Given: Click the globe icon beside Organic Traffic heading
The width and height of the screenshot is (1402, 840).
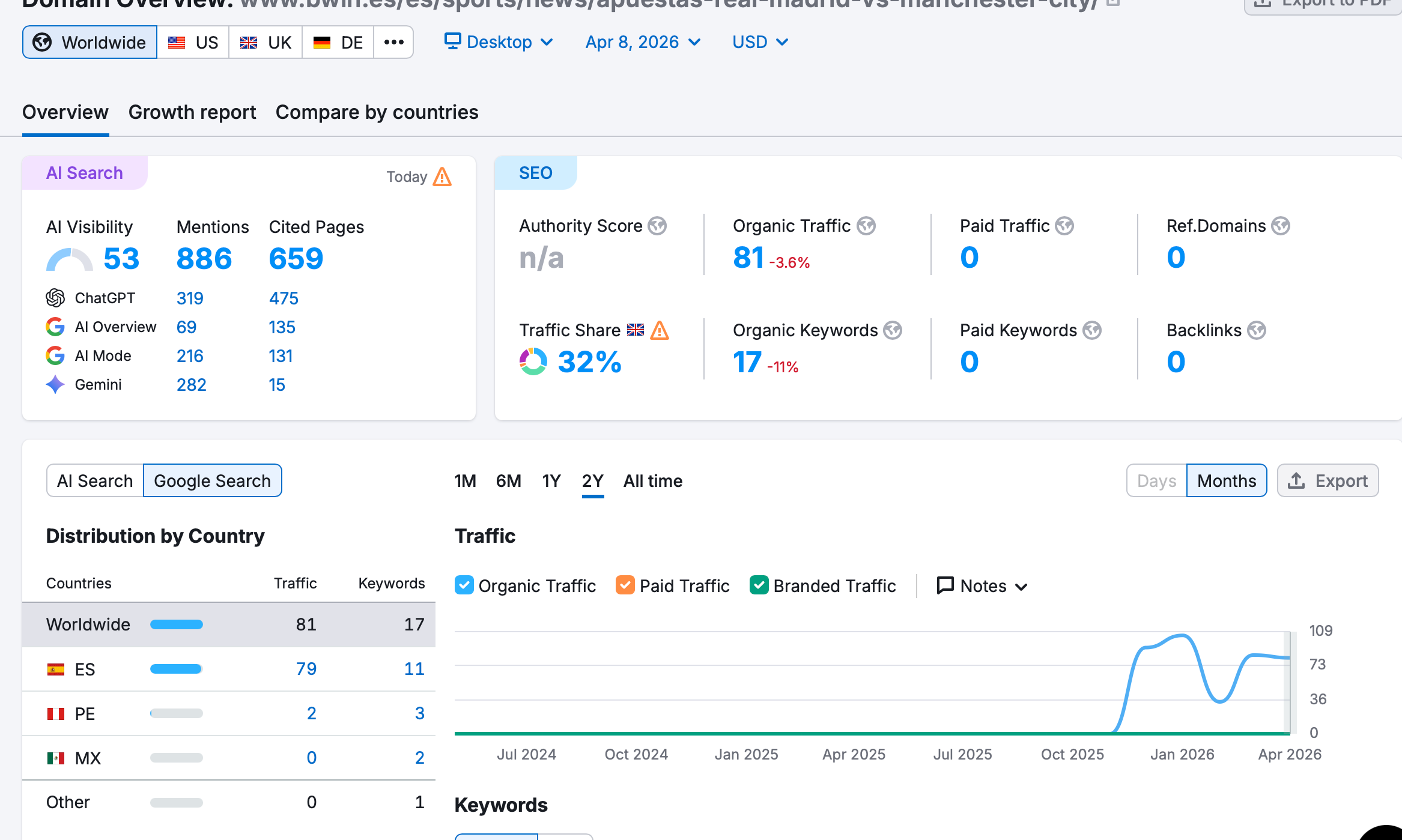Looking at the screenshot, I should (x=866, y=226).
